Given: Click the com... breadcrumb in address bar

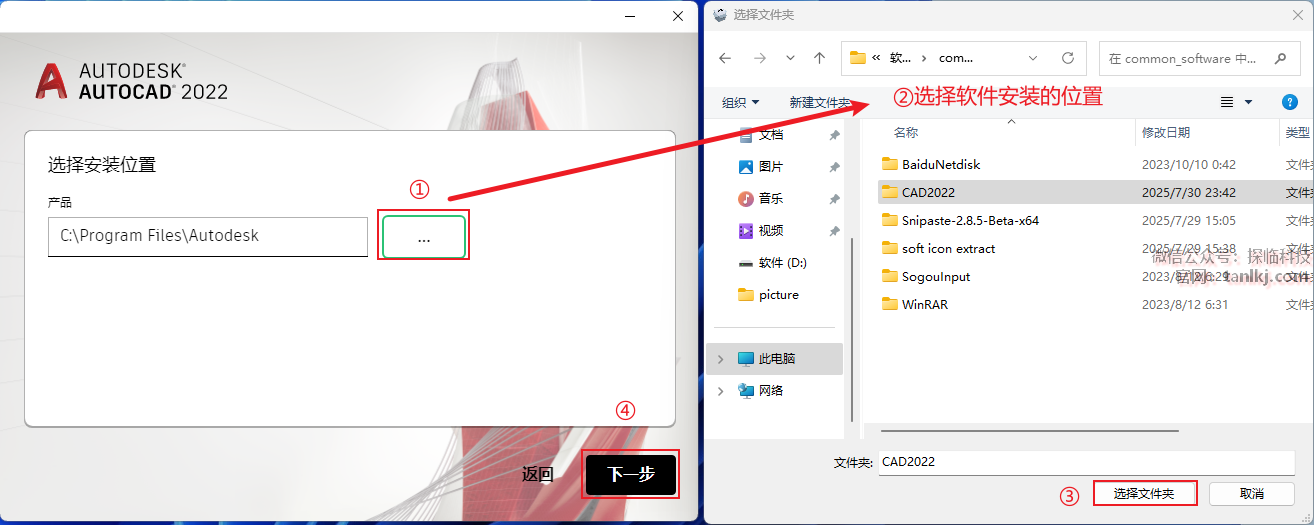Looking at the screenshot, I should [x=956, y=58].
